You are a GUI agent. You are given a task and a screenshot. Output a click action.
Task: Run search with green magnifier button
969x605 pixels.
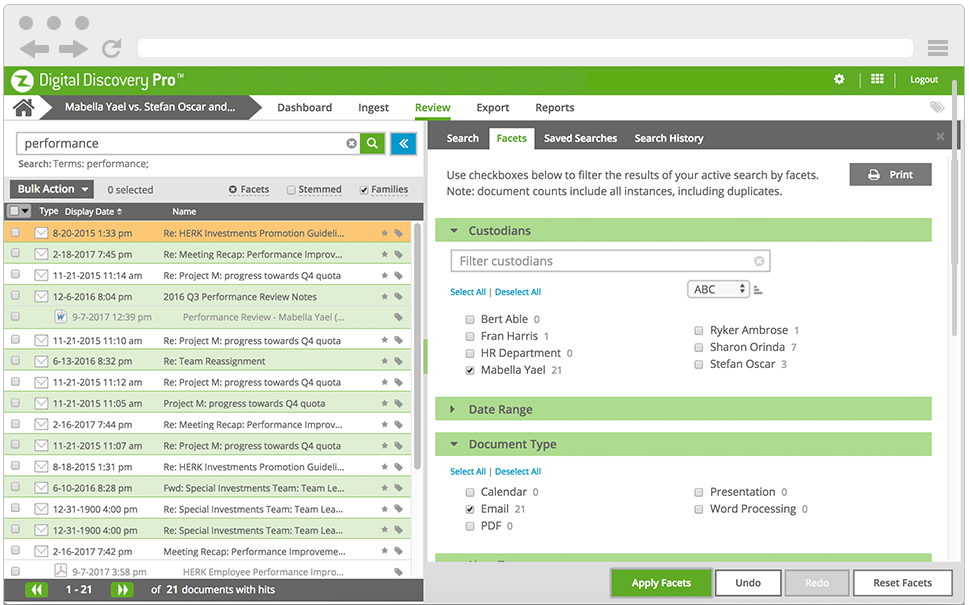pyautogui.click(x=372, y=143)
